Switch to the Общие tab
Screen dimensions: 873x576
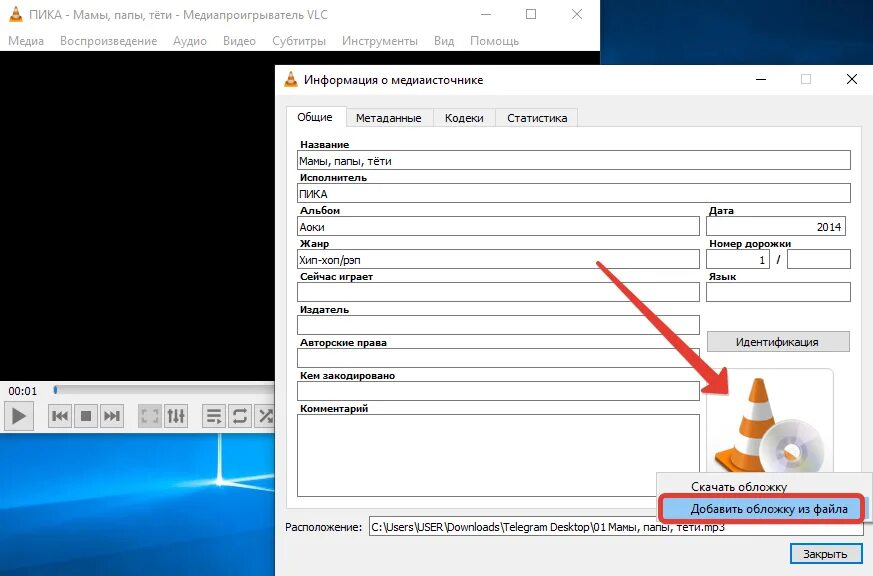pos(315,117)
